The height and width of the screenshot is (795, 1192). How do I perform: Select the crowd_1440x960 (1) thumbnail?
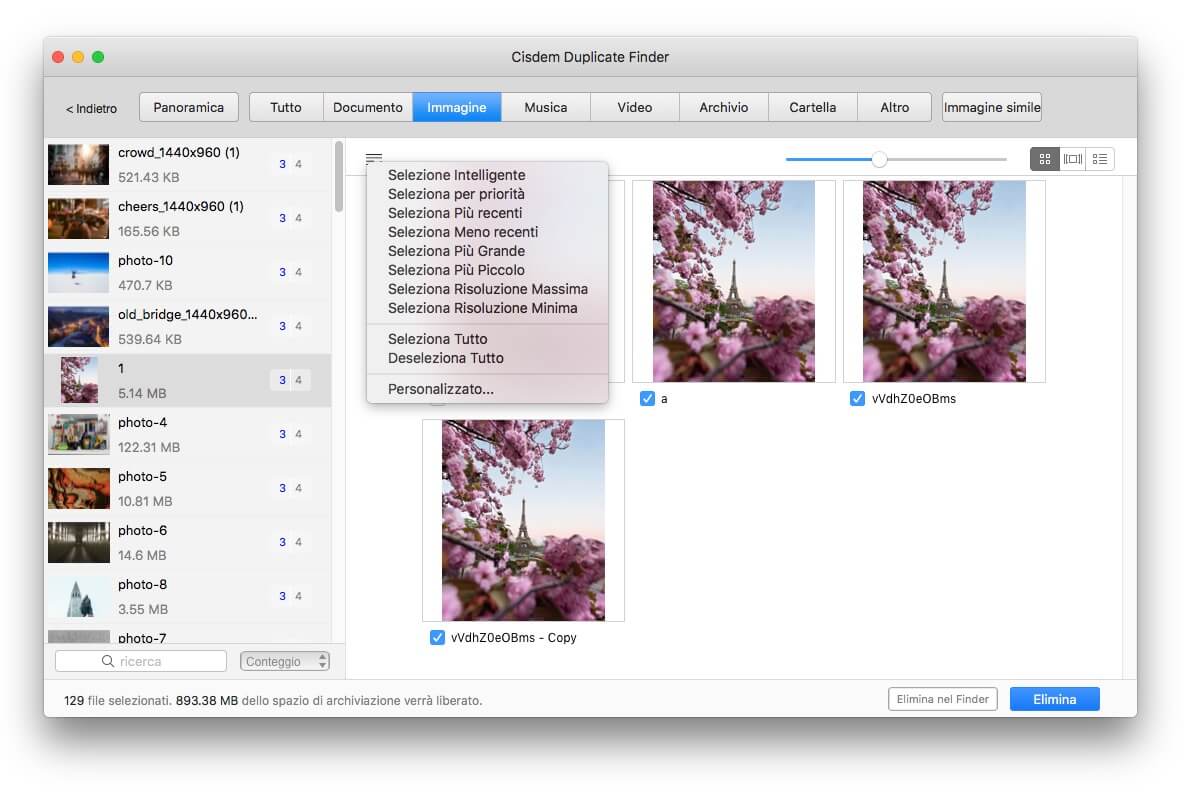(x=78, y=165)
